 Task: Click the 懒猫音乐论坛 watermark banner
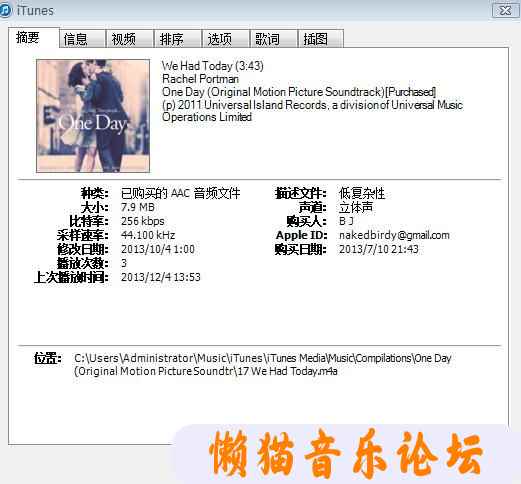[345, 454]
